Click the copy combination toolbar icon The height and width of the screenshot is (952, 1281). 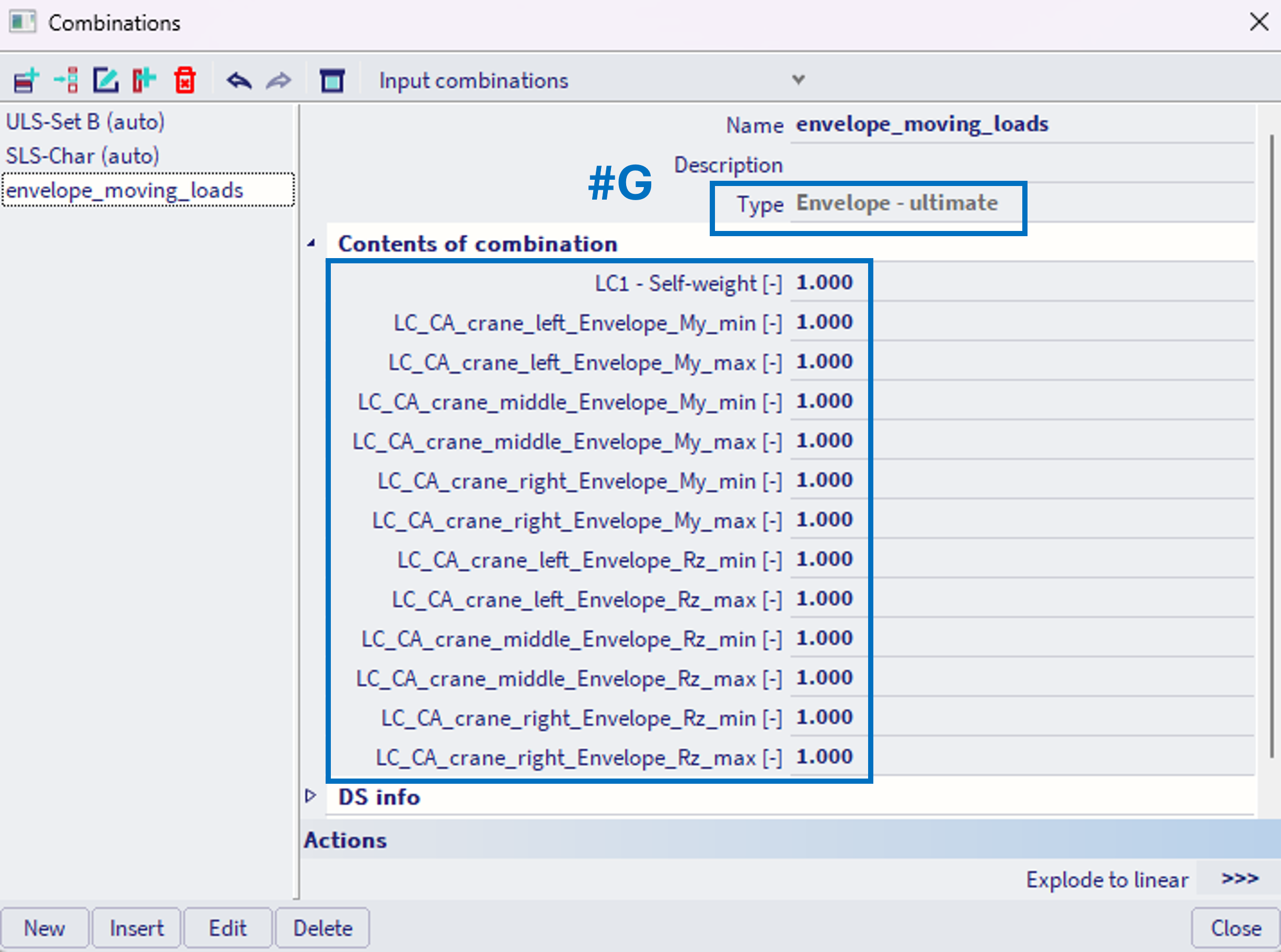click(x=144, y=80)
